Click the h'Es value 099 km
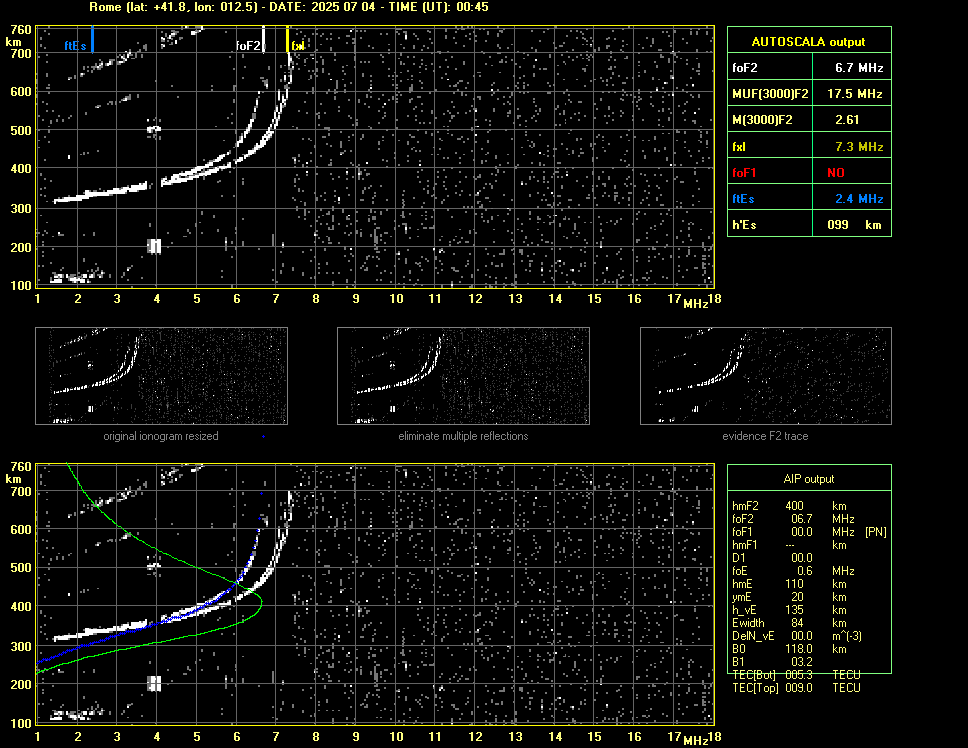The height and width of the screenshot is (748, 968). [x=854, y=225]
